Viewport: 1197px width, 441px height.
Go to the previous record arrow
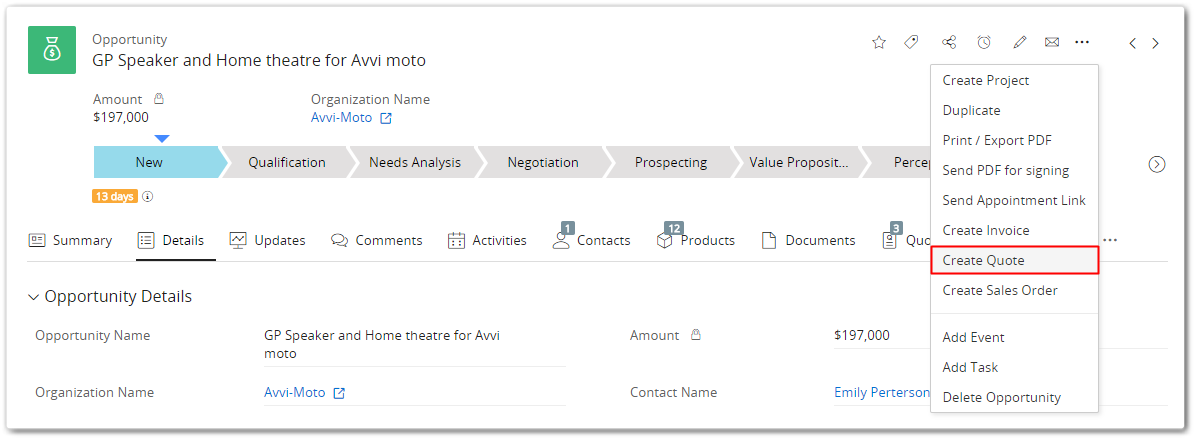[1132, 43]
